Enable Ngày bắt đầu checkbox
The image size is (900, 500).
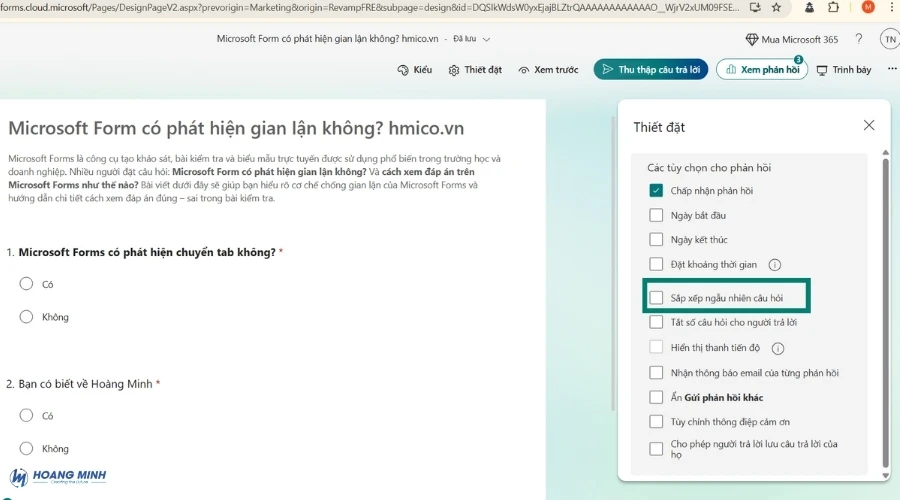[x=656, y=215]
